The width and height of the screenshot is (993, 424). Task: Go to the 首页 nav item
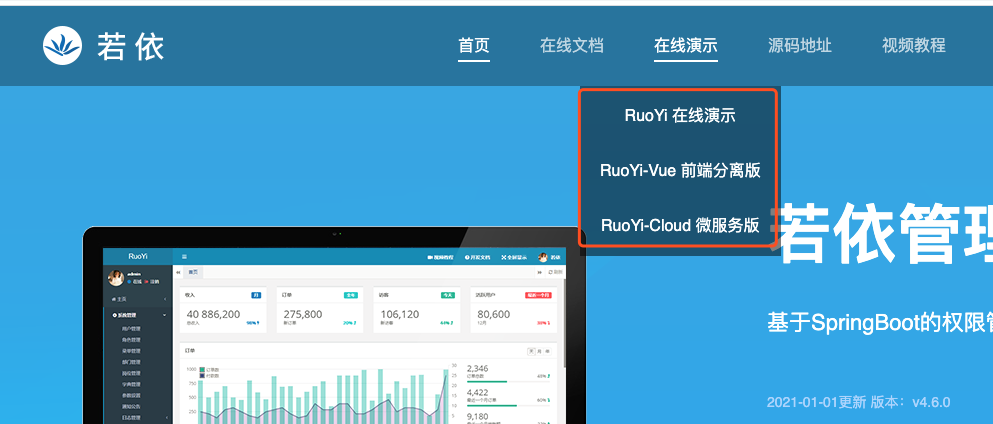coord(474,46)
